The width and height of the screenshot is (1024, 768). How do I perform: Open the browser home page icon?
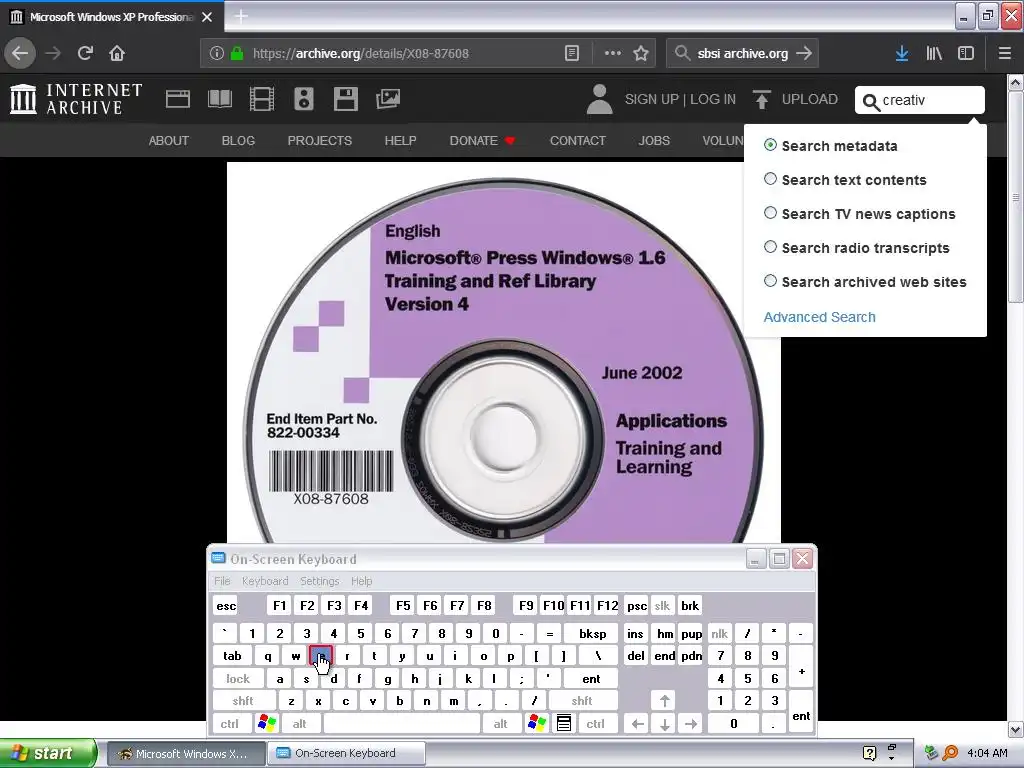coord(117,53)
